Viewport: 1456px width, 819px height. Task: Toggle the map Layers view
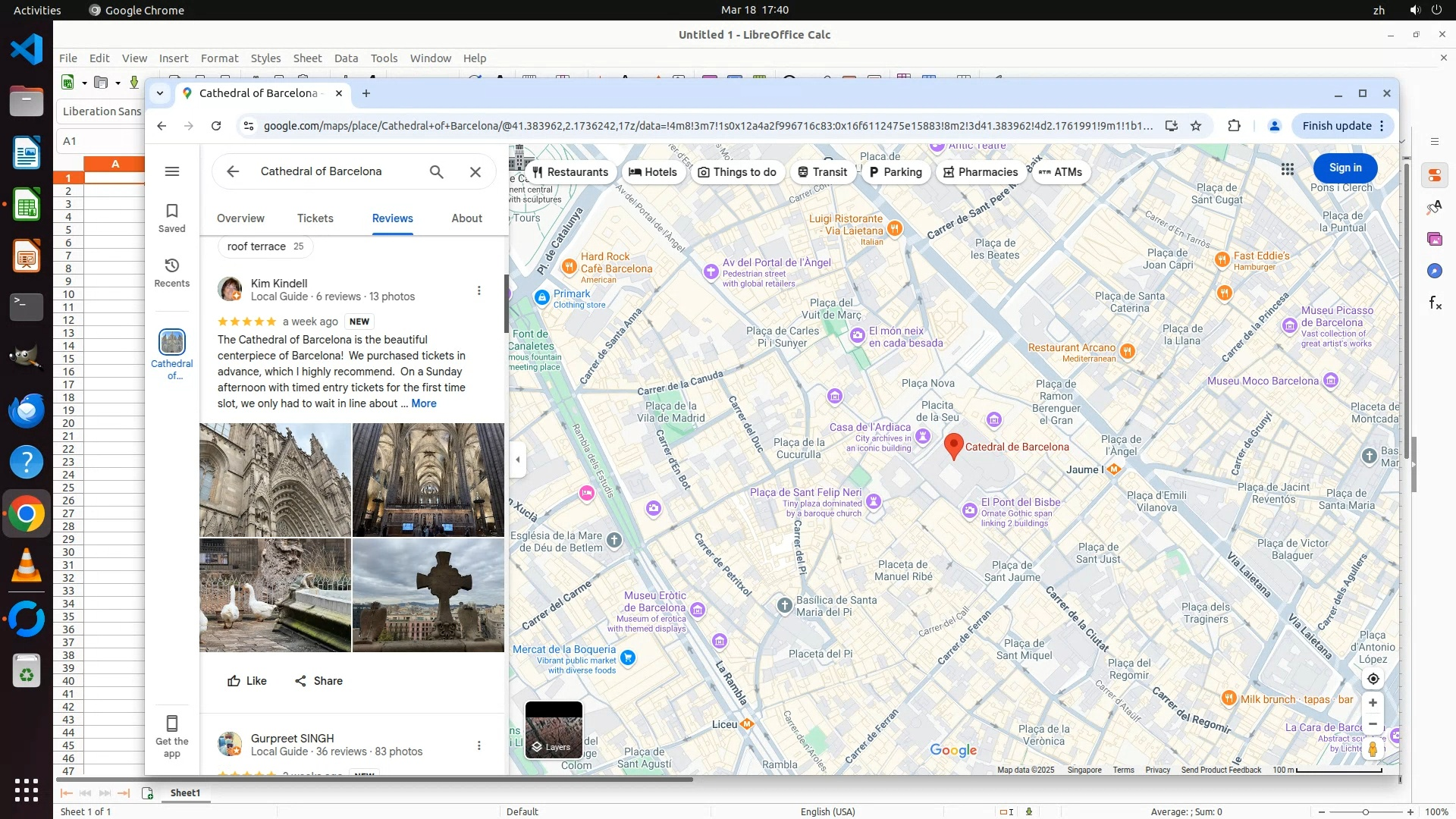(554, 730)
